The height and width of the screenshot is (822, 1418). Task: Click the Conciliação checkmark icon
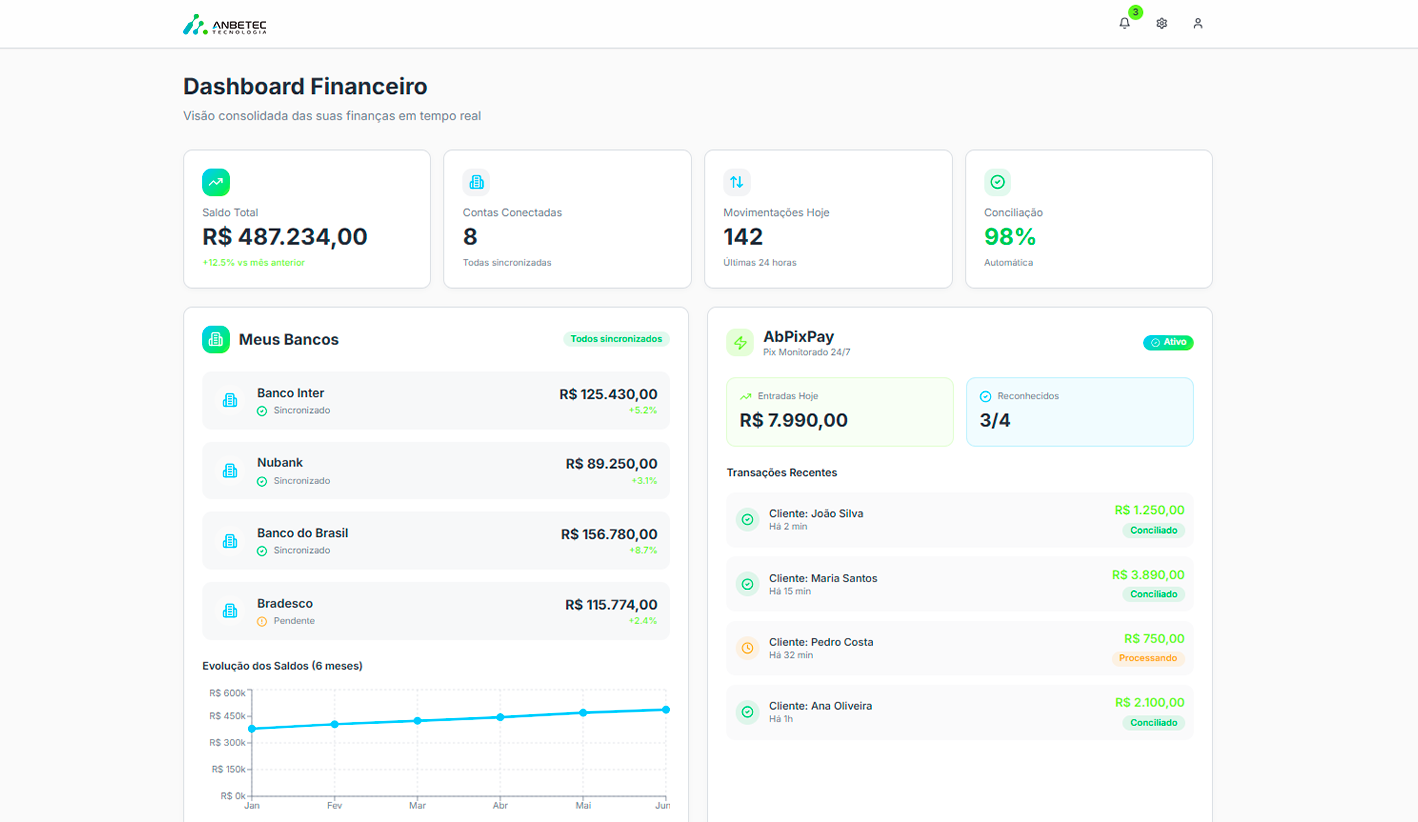(x=997, y=182)
